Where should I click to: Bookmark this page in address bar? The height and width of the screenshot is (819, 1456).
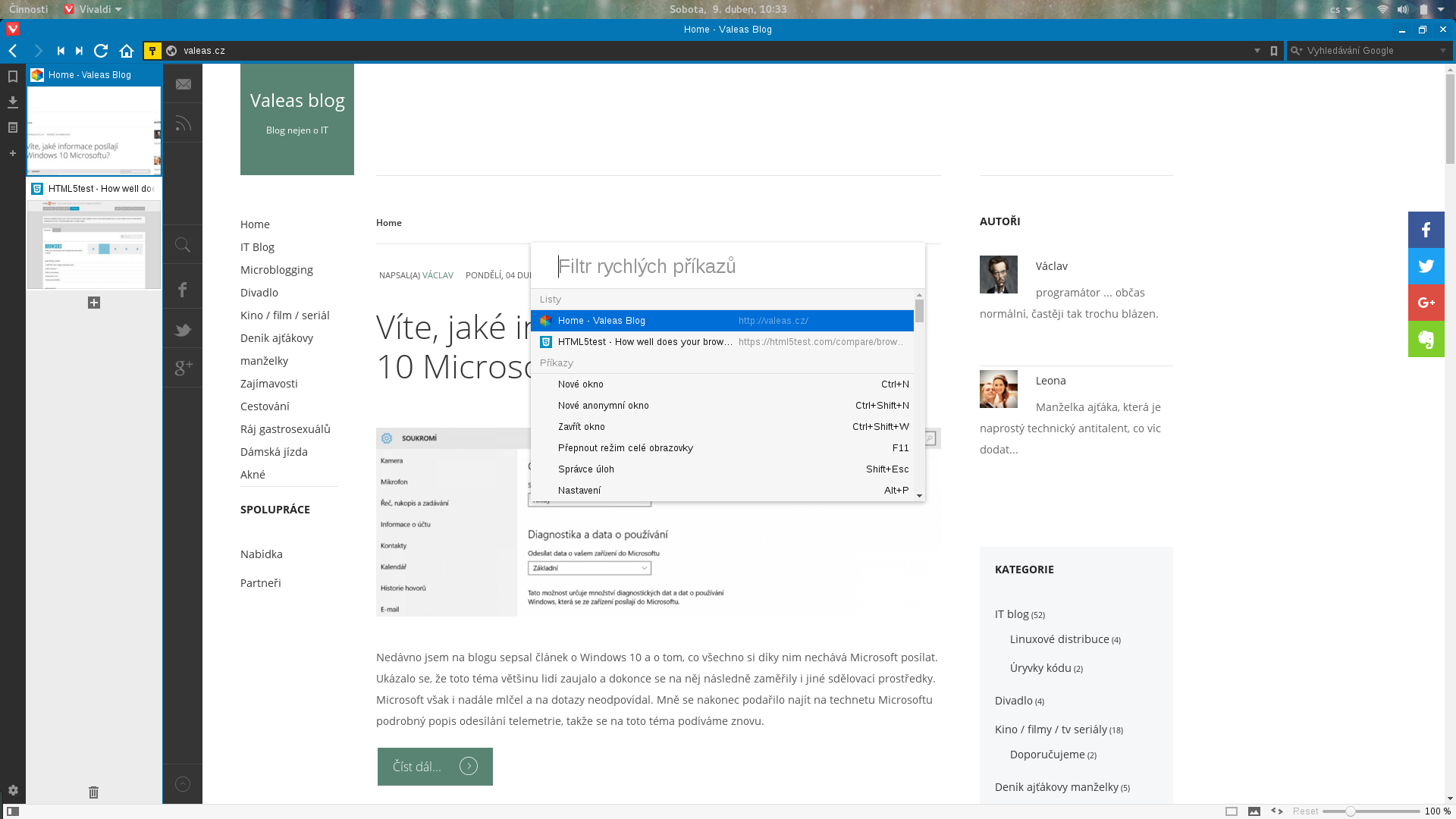point(1274,51)
